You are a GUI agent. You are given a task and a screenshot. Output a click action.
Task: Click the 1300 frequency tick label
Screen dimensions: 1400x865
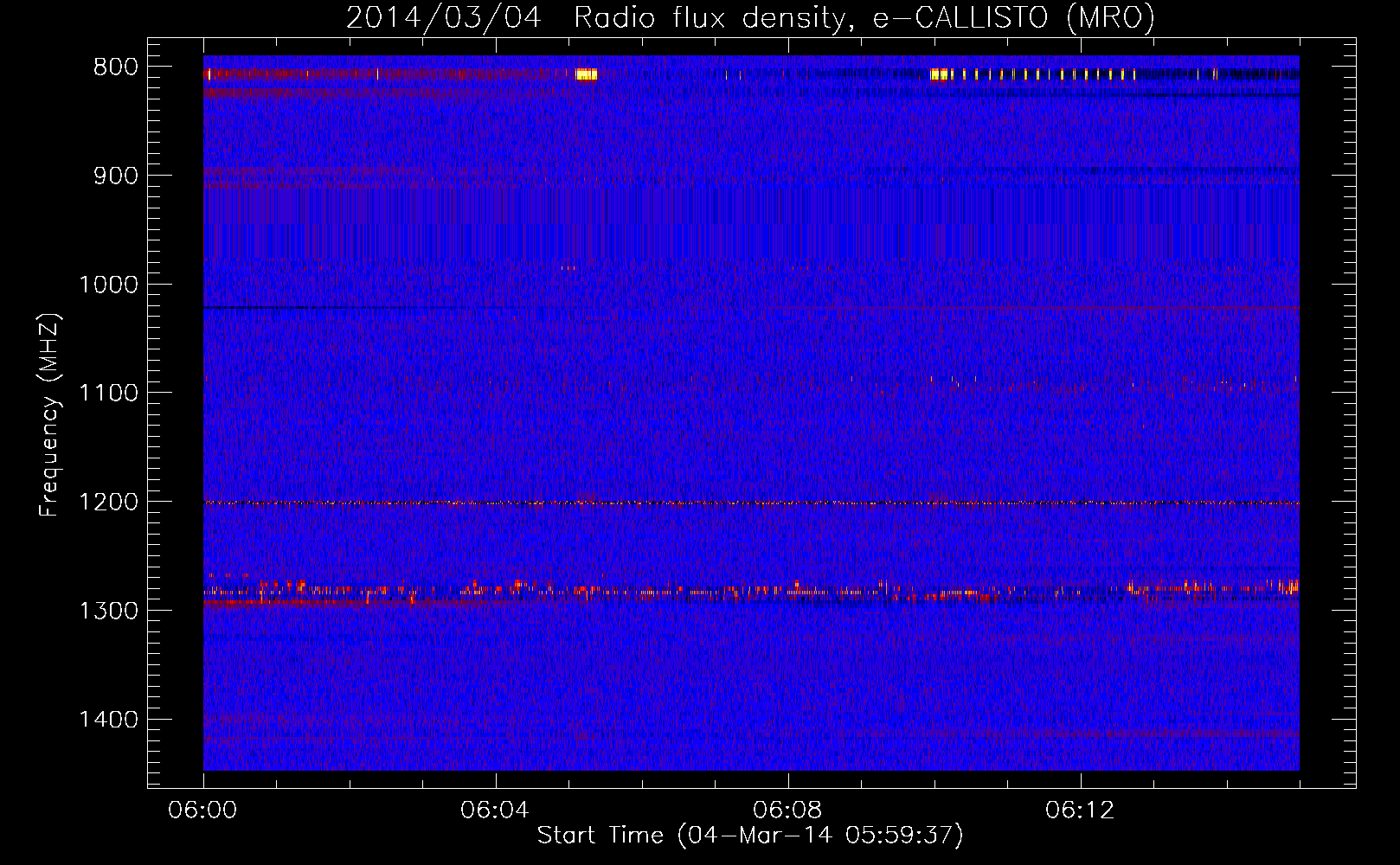pos(108,611)
